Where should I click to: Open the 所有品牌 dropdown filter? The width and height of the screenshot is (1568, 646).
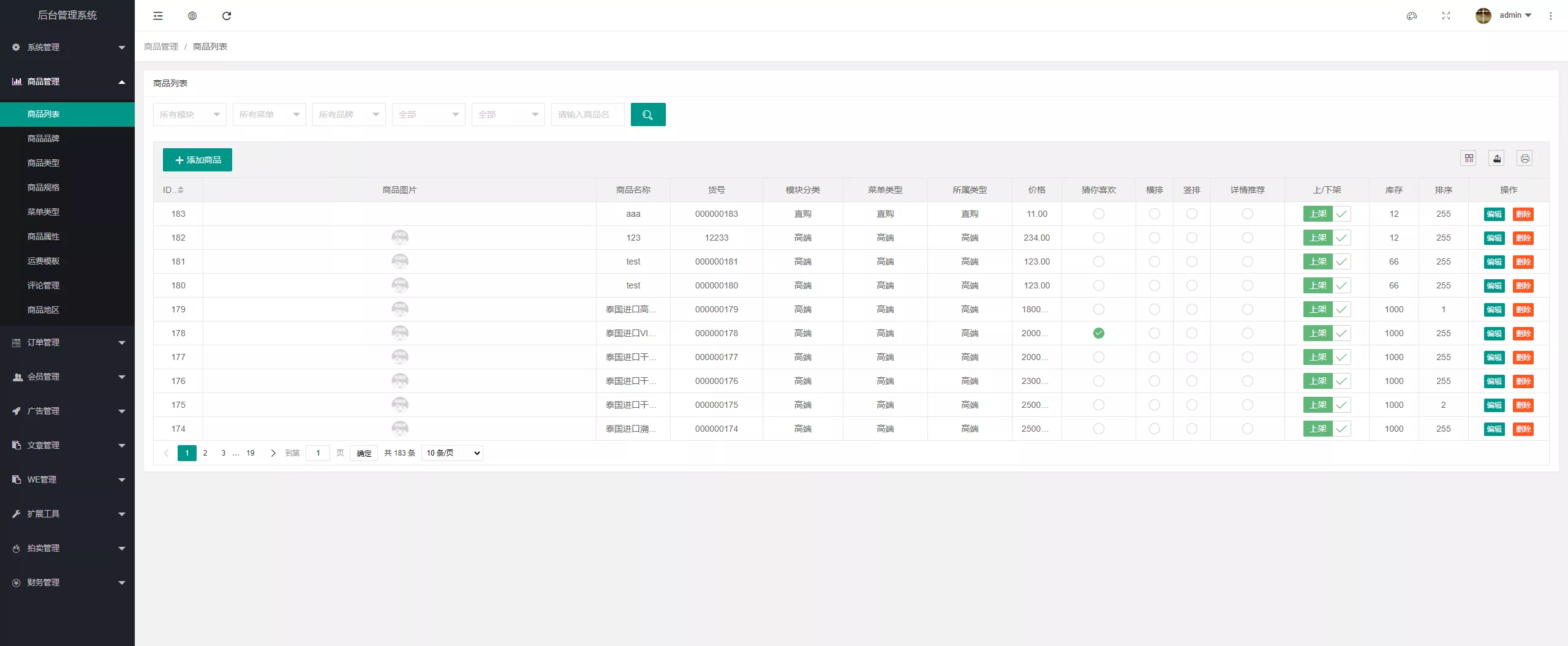pos(349,115)
